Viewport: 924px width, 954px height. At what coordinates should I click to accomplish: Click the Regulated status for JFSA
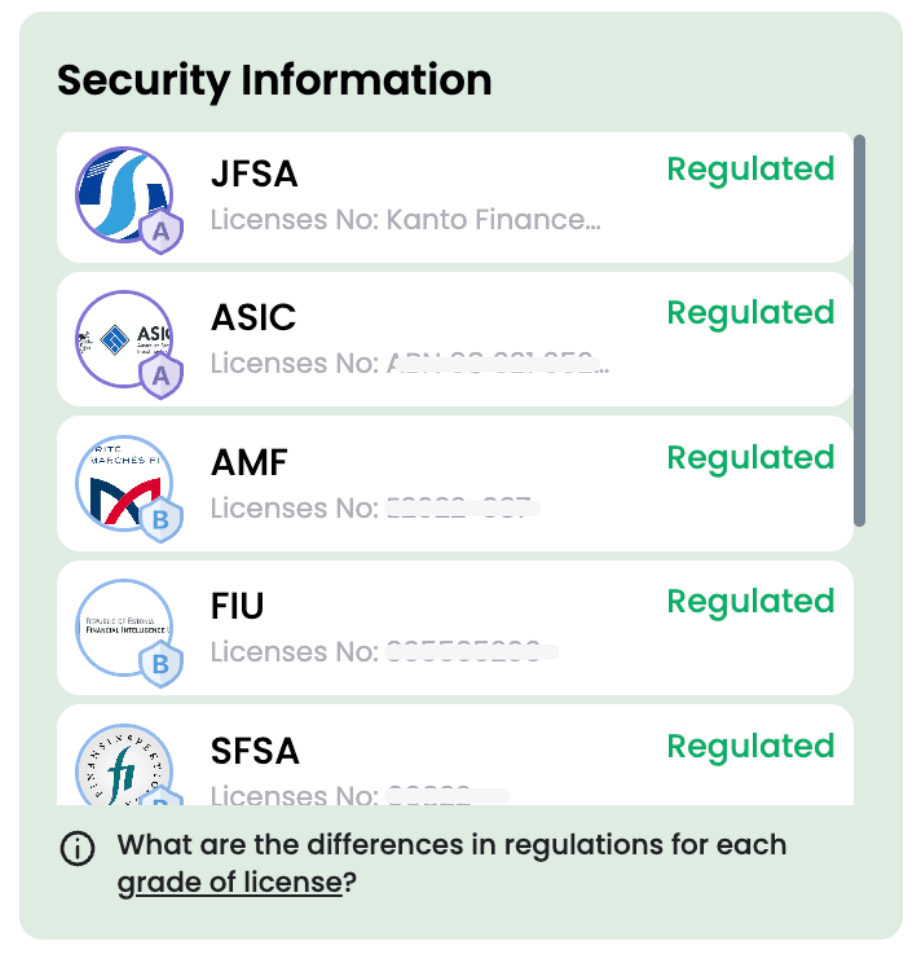(750, 169)
